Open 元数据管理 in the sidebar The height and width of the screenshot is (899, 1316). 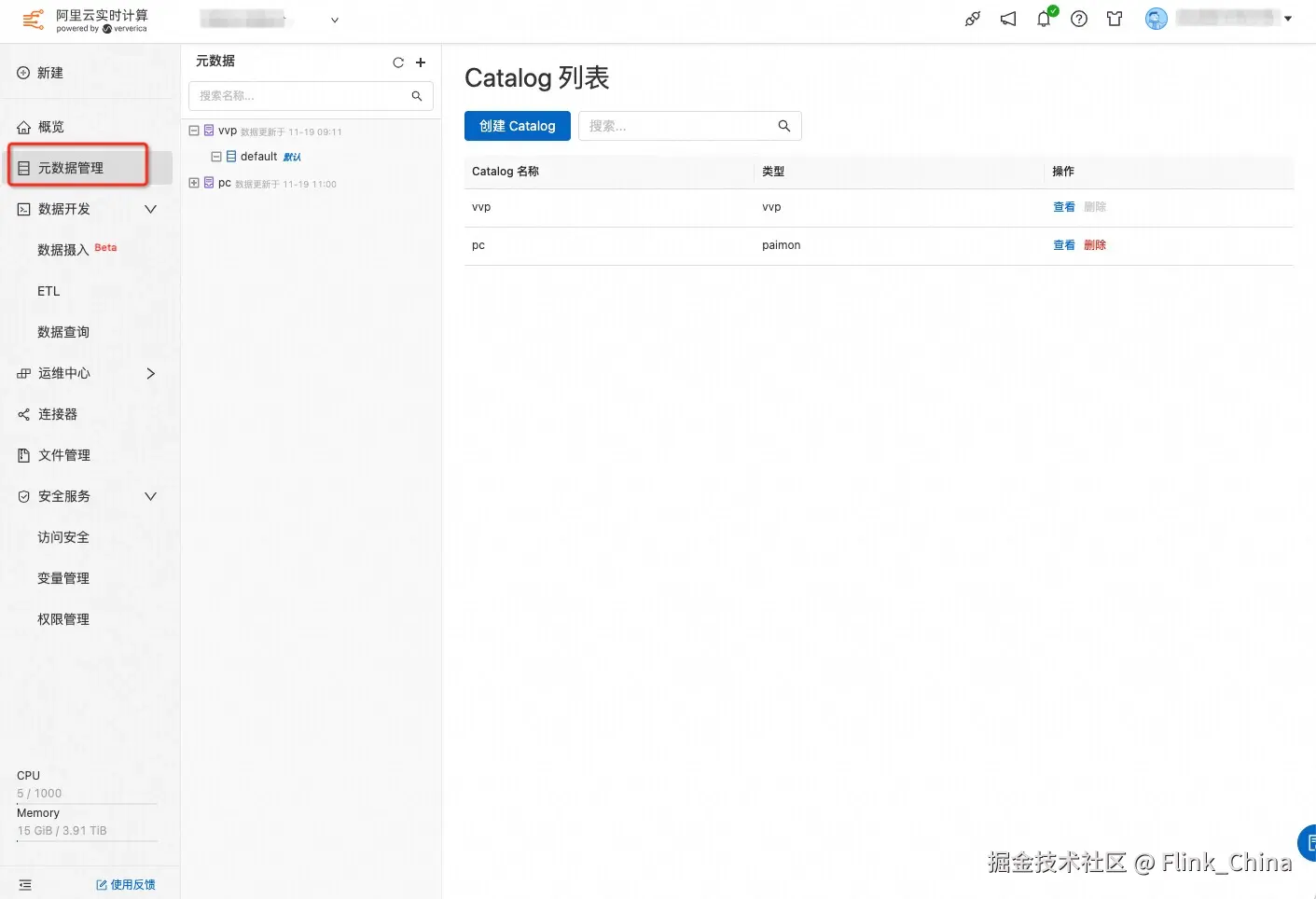click(x=71, y=168)
